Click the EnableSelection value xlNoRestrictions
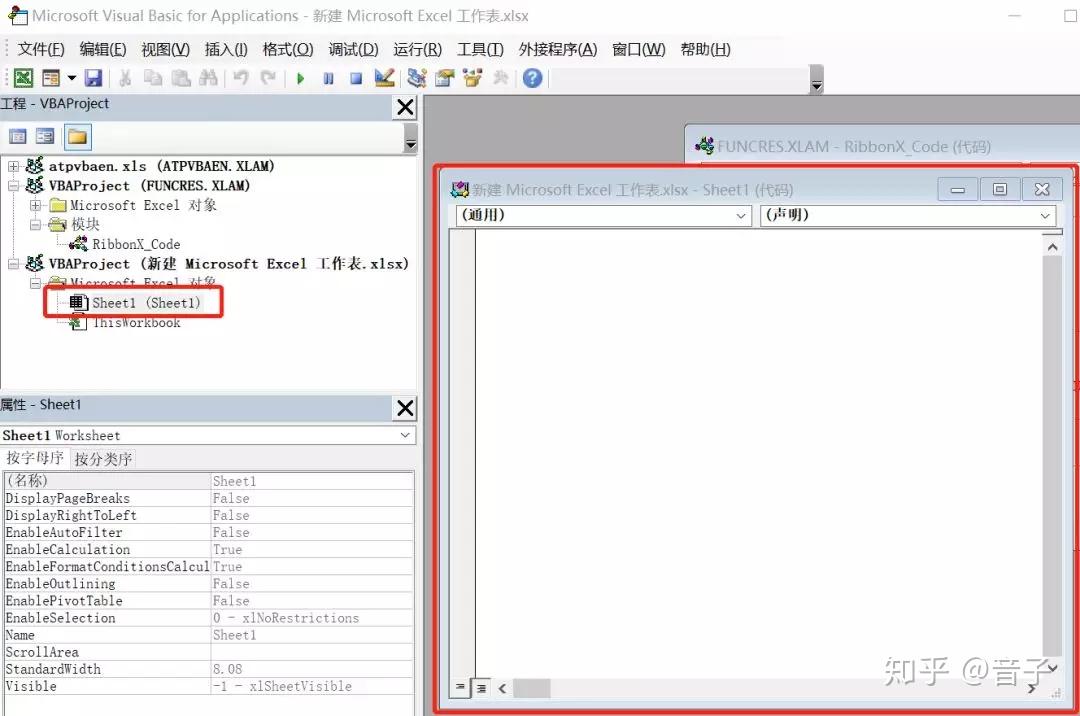Viewport: 1080px width, 716px height. click(312, 618)
